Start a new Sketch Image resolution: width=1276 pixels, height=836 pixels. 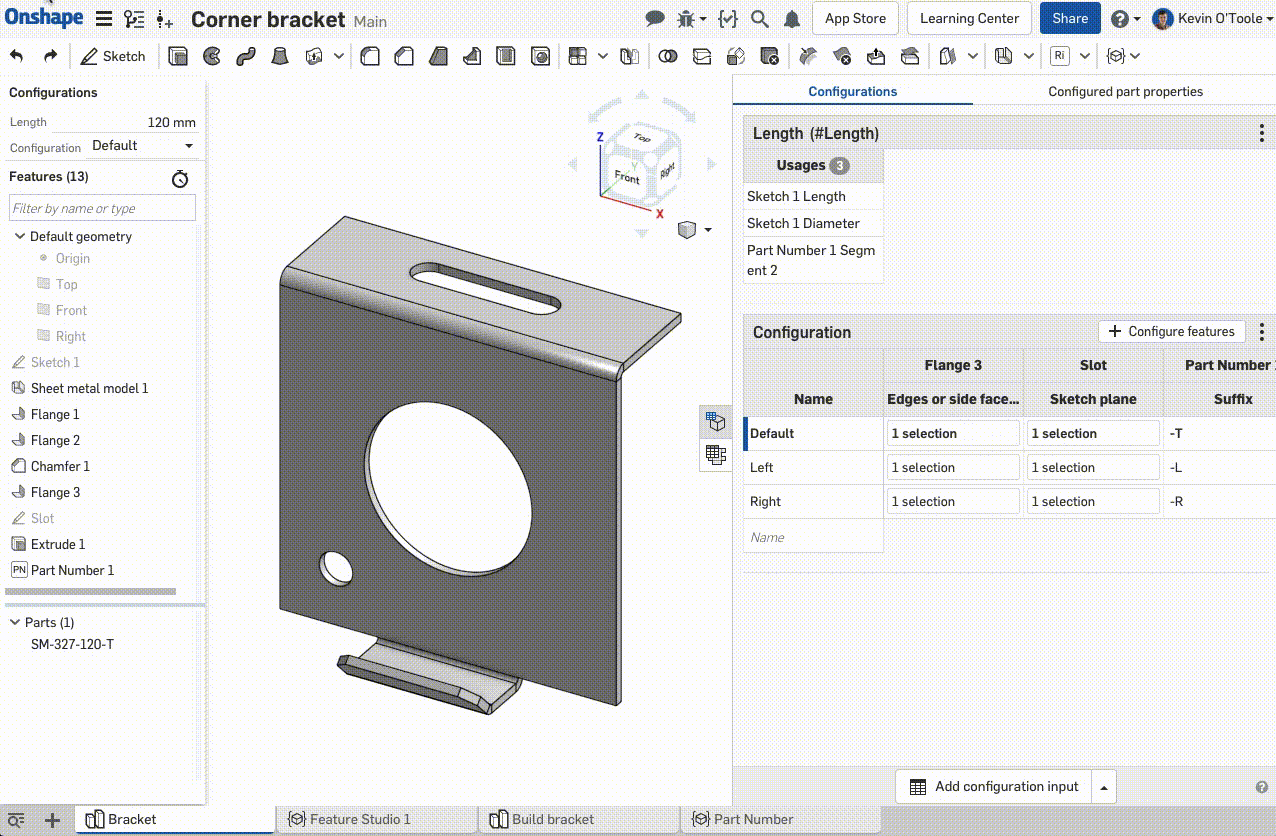tap(113, 56)
